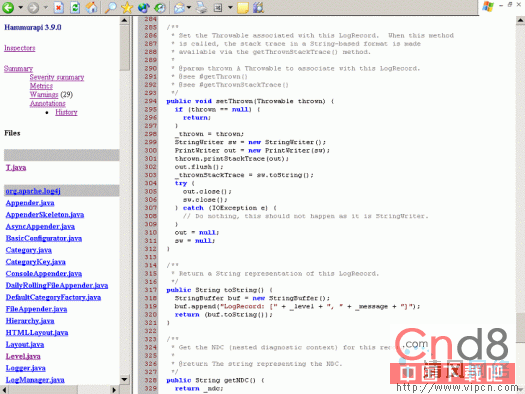Open the Search magnifier icon
Image resolution: width=525 pixels, height=394 pixels.
pyautogui.click(x=110, y=7)
